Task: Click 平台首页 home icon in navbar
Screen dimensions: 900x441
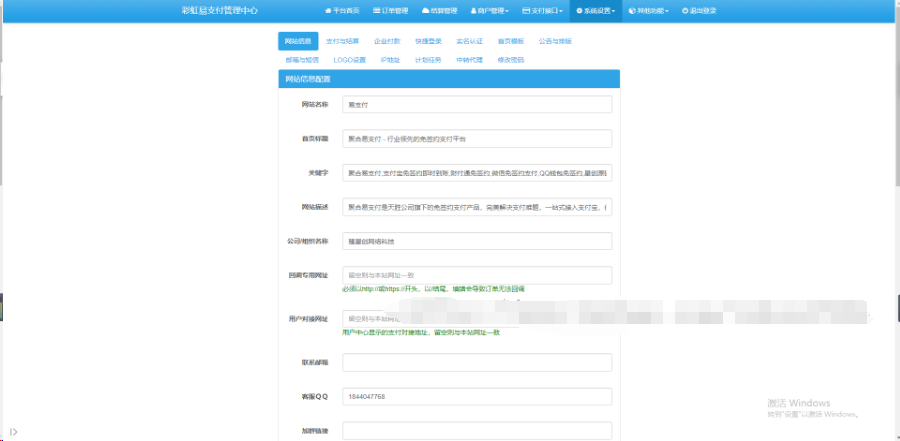Action: pyautogui.click(x=341, y=10)
